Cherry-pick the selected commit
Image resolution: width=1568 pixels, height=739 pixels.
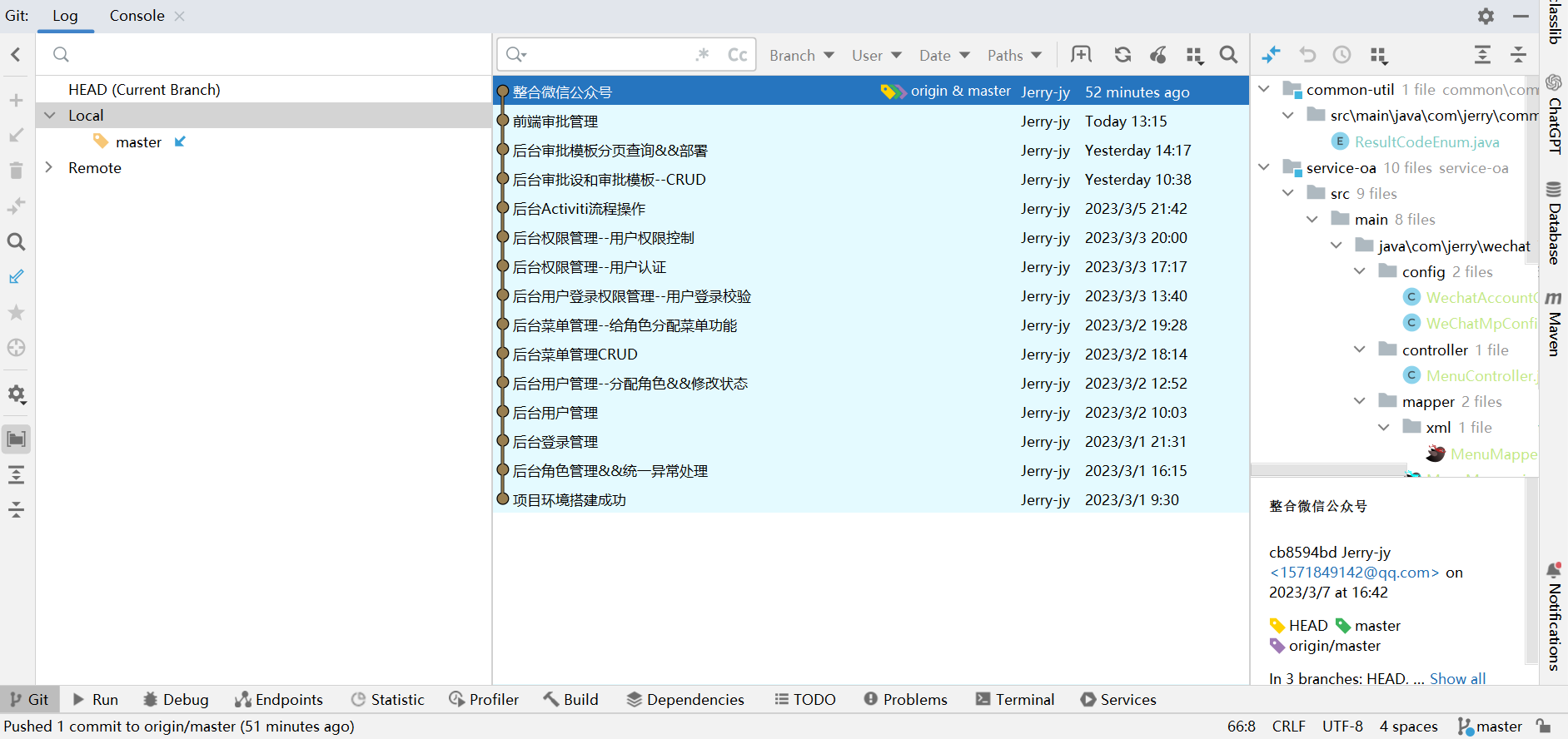1158,55
